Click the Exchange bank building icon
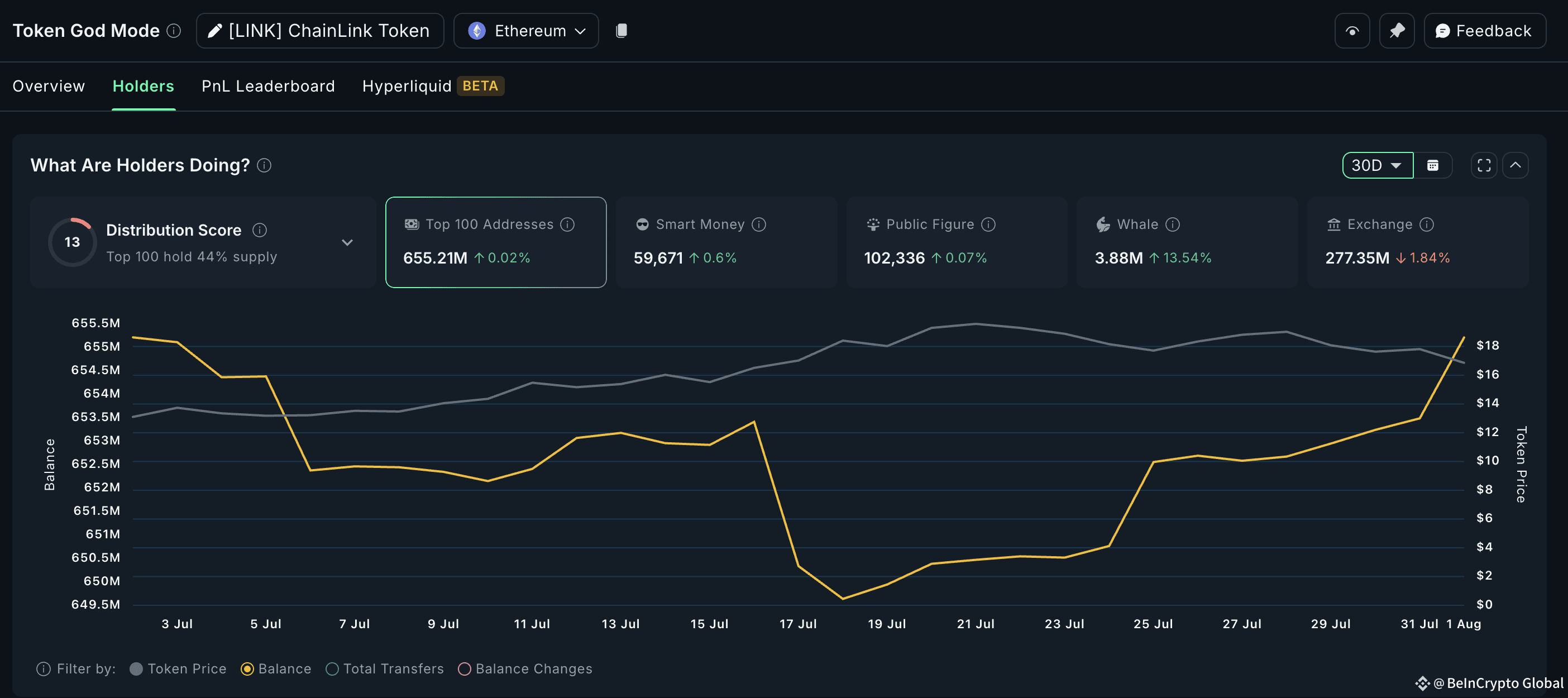Viewport: 1568px width, 698px height. click(1333, 224)
